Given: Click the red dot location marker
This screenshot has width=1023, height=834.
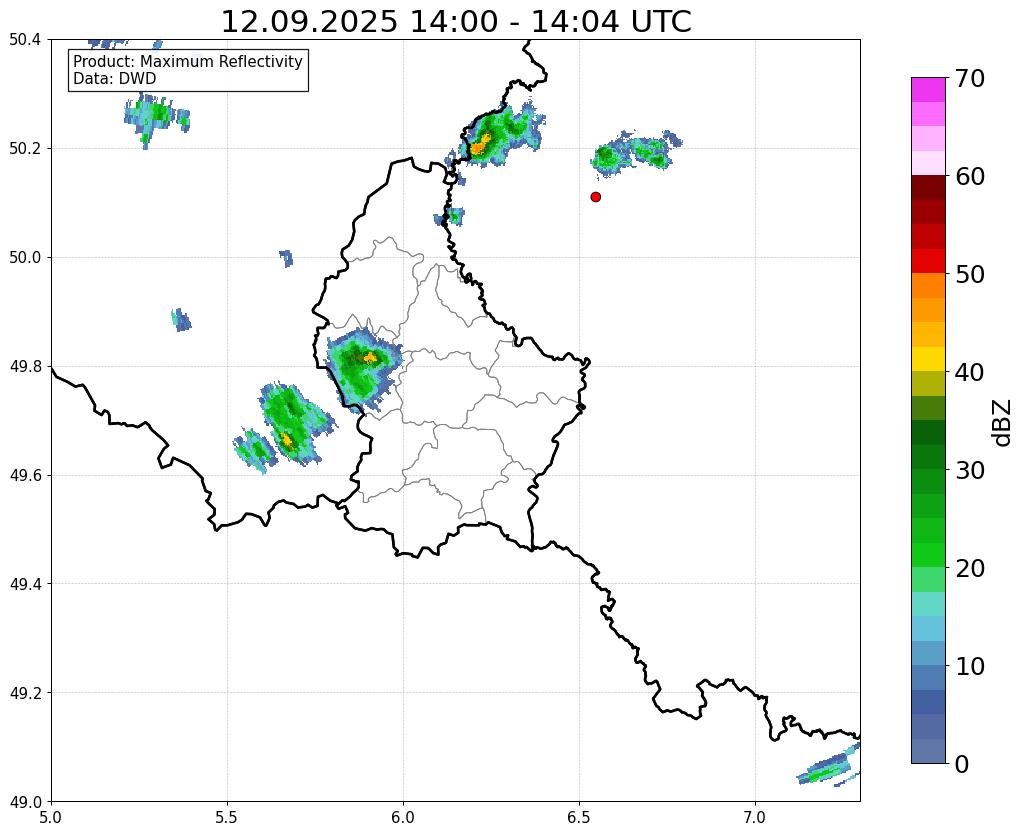Looking at the screenshot, I should (x=595, y=197).
